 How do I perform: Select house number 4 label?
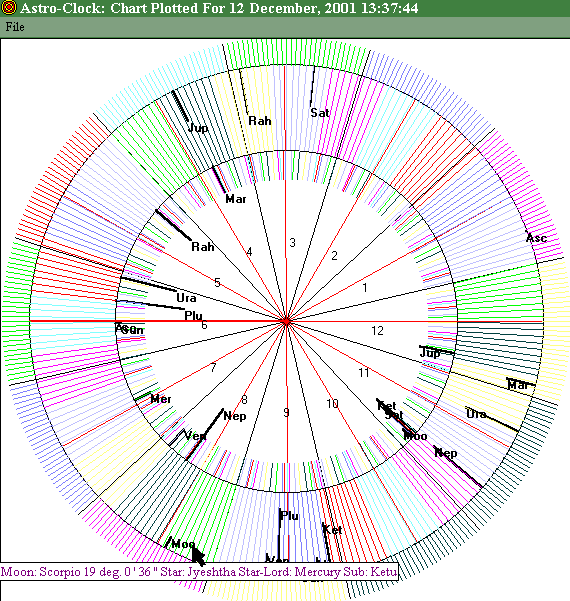pyautogui.click(x=249, y=252)
